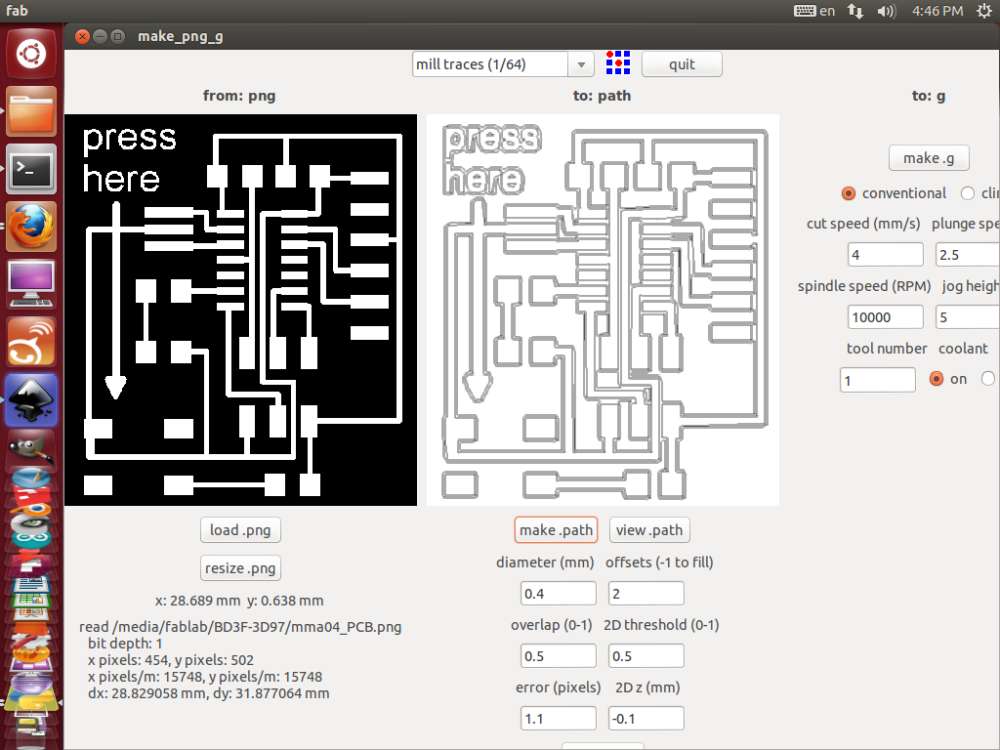Click the tool number field showing 1
Screen dimensions: 1000x750
(878, 380)
